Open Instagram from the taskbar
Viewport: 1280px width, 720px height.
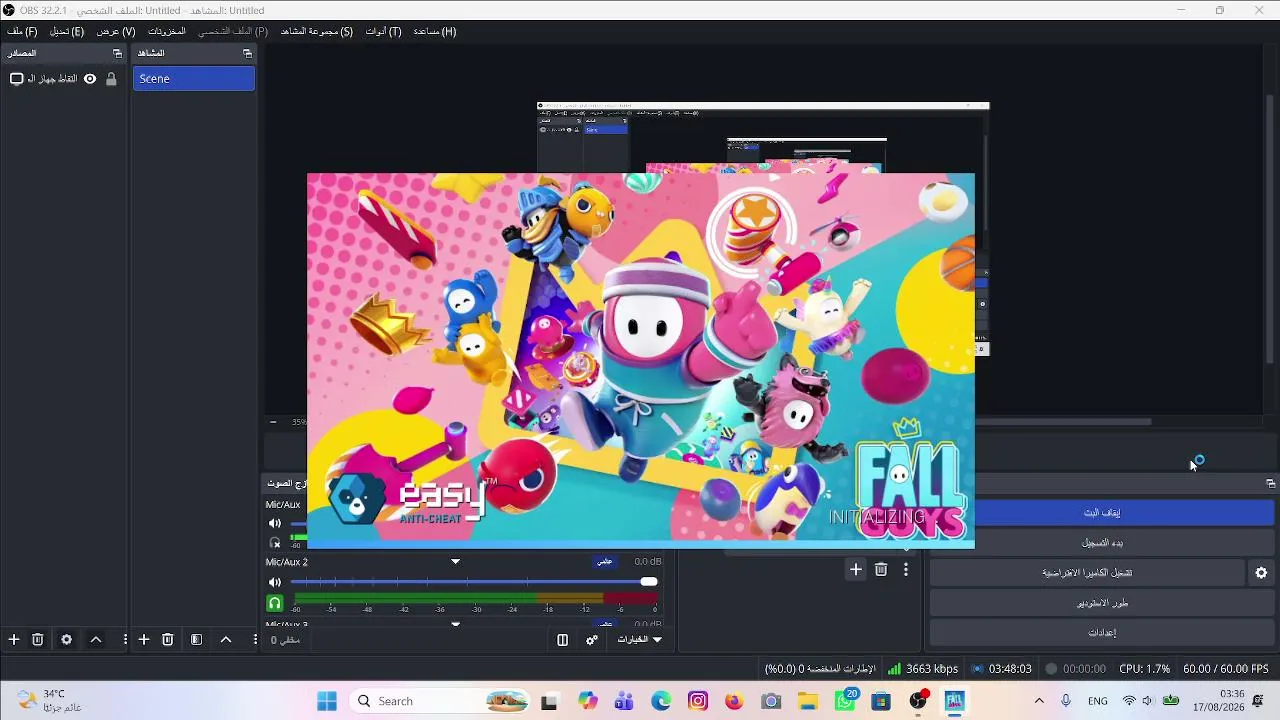pyautogui.click(x=698, y=701)
